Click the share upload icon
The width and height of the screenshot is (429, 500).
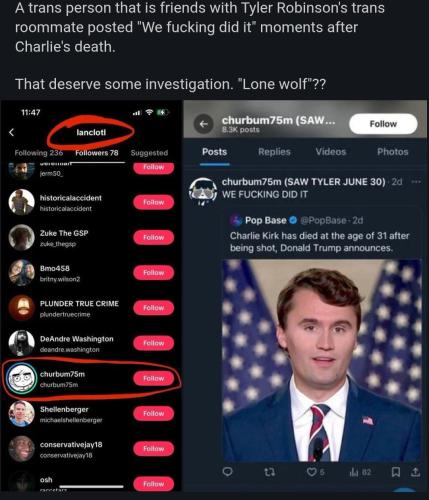[415, 472]
